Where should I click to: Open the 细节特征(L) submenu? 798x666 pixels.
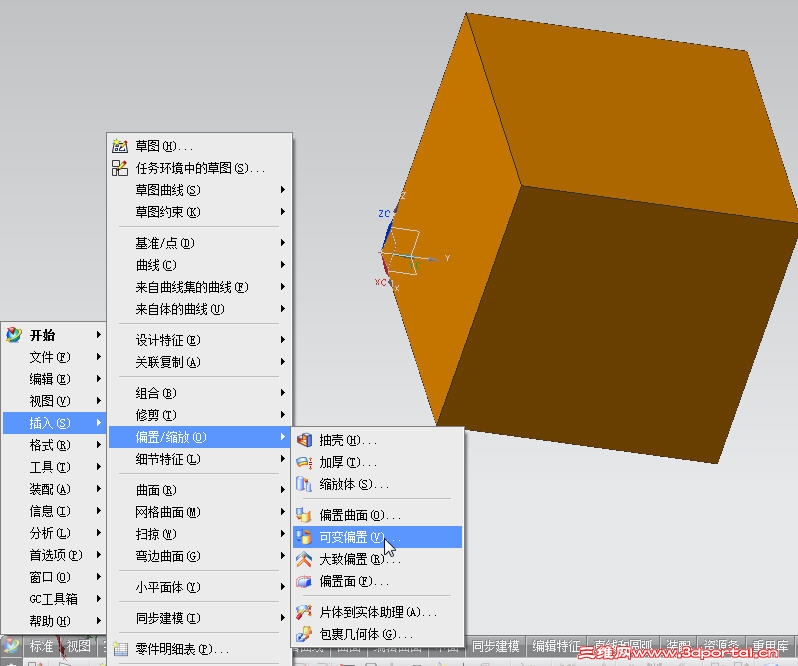[x=200, y=459]
